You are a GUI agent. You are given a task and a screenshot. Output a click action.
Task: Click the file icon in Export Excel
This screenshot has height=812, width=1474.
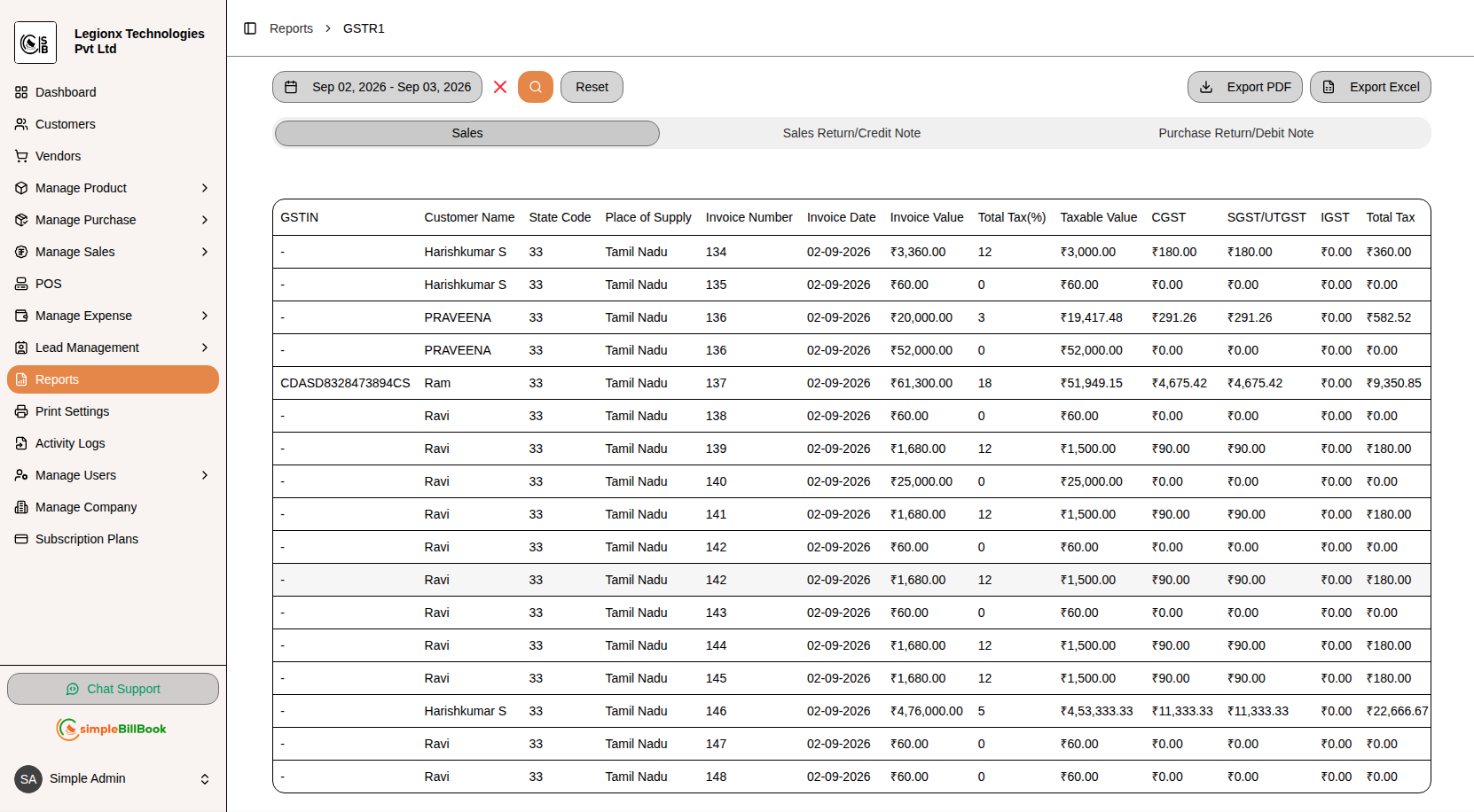[1329, 87]
